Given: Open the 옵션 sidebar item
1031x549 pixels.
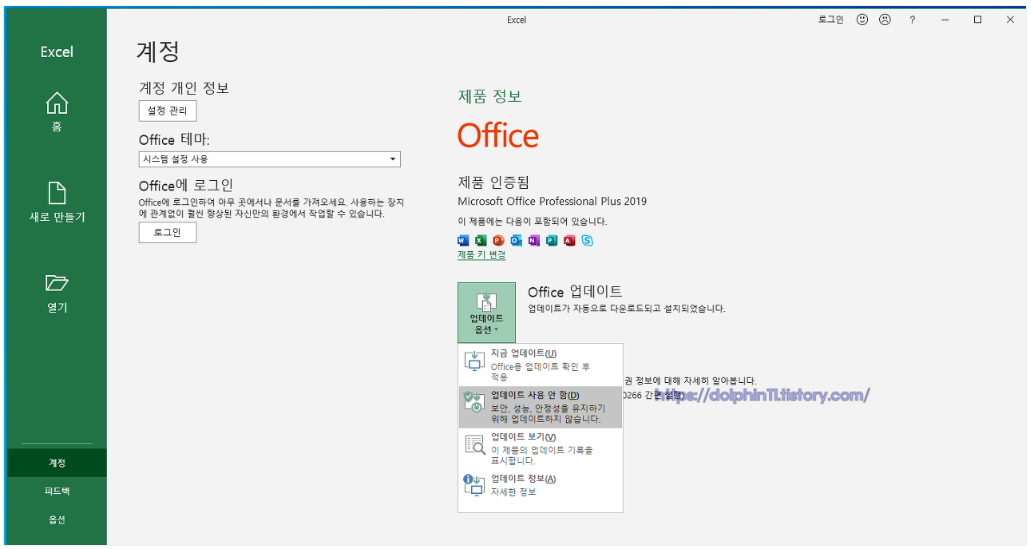Looking at the screenshot, I should [x=57, y=519].
